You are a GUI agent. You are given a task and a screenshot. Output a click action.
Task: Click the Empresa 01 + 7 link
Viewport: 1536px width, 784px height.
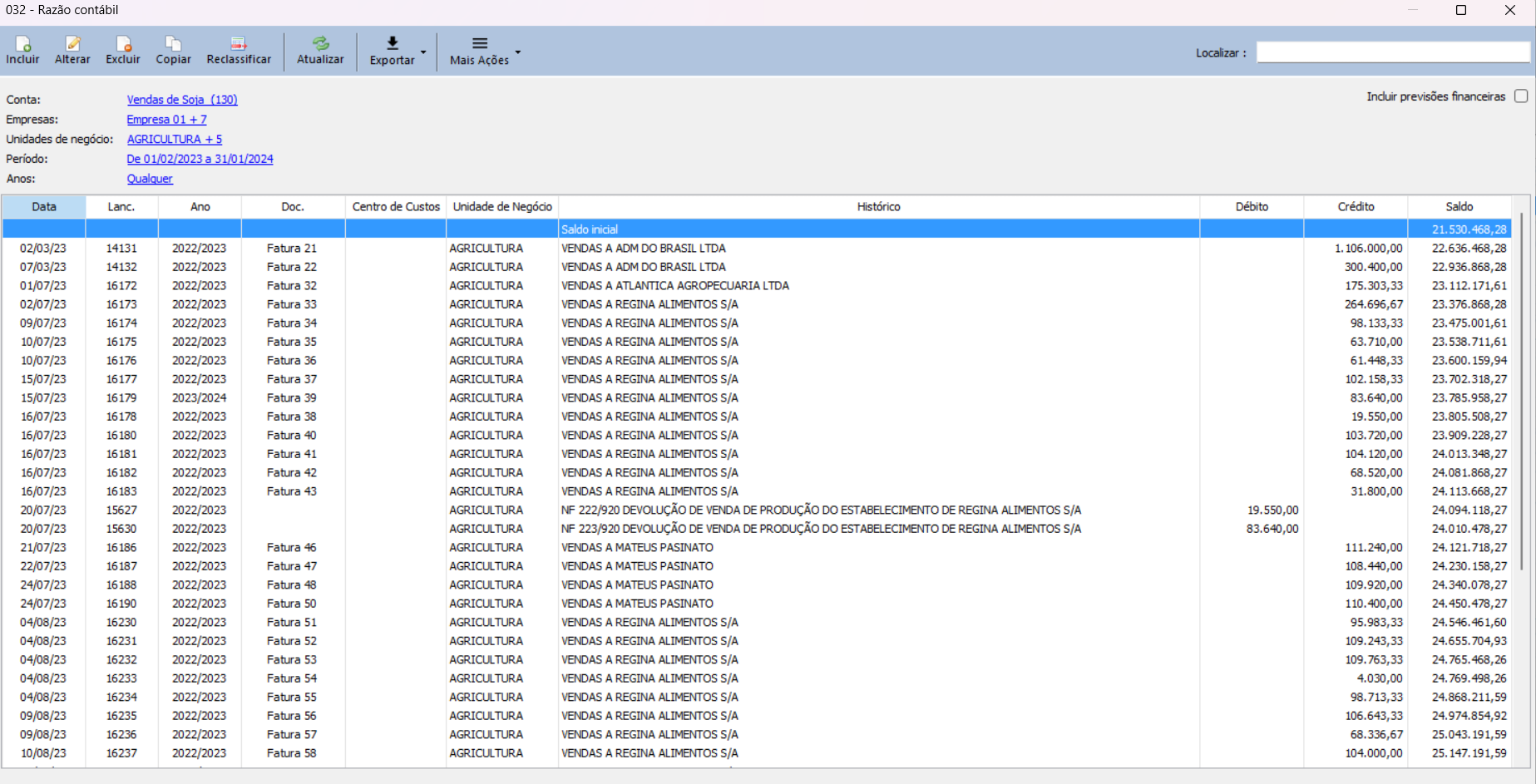(x=166, y=120)
